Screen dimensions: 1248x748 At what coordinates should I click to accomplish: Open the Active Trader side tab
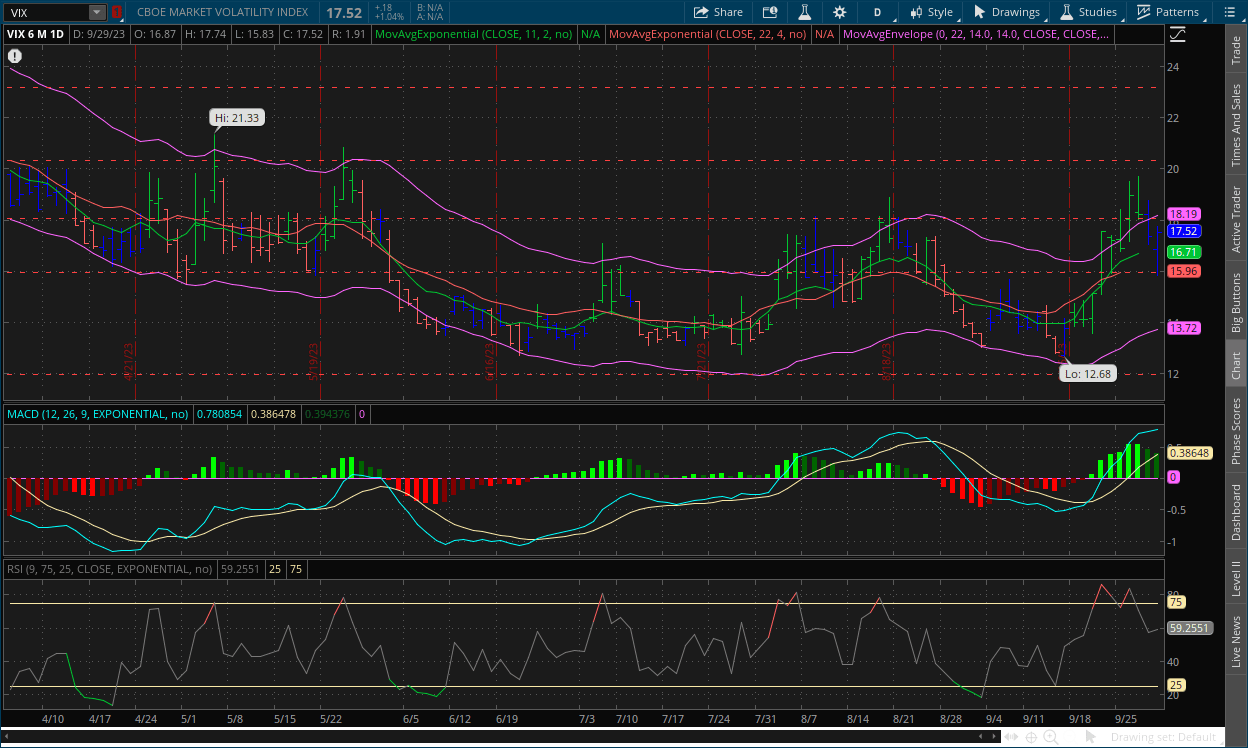point(1236,219)
